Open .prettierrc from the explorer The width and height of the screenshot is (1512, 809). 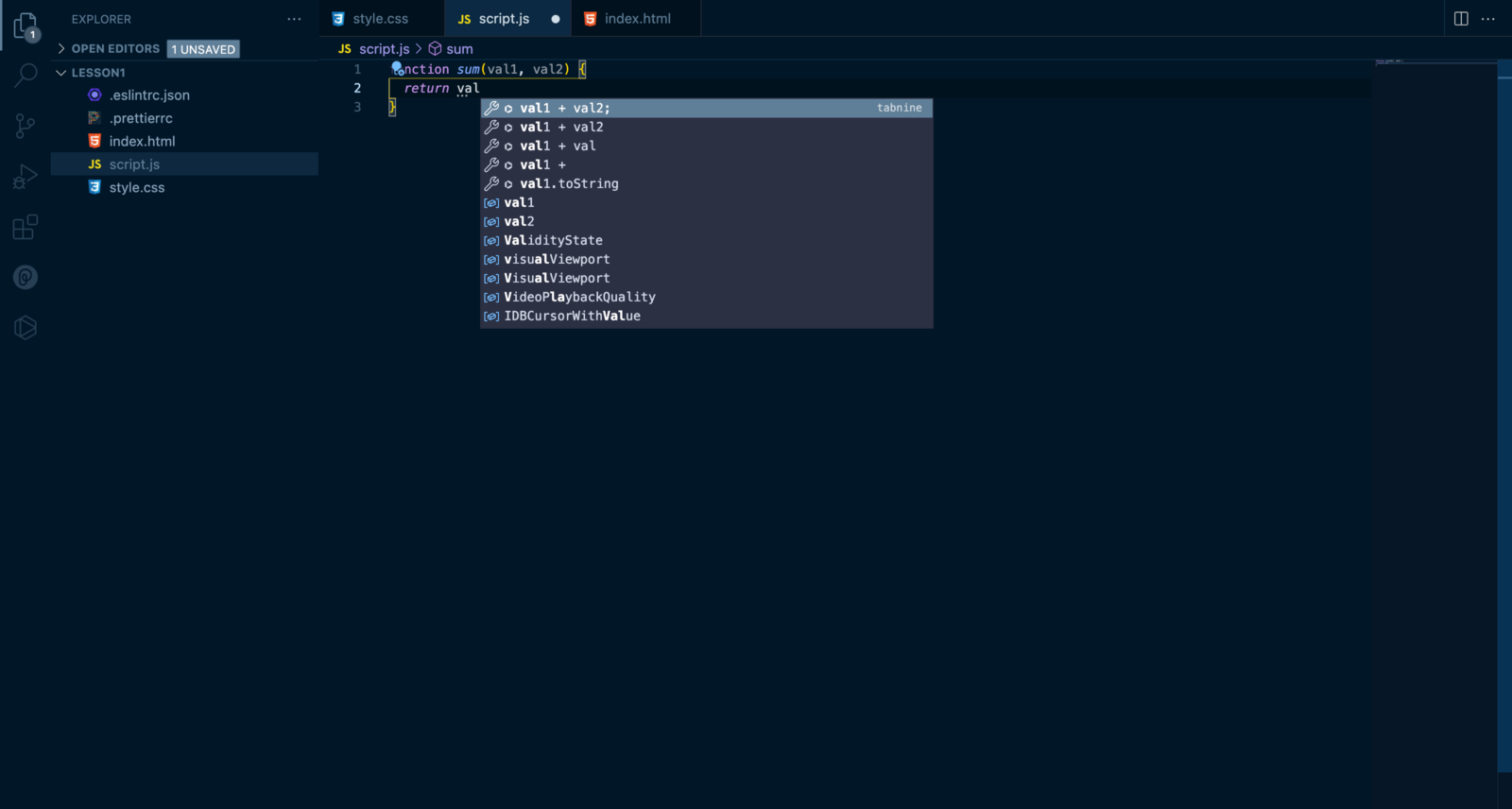point(141,118)
